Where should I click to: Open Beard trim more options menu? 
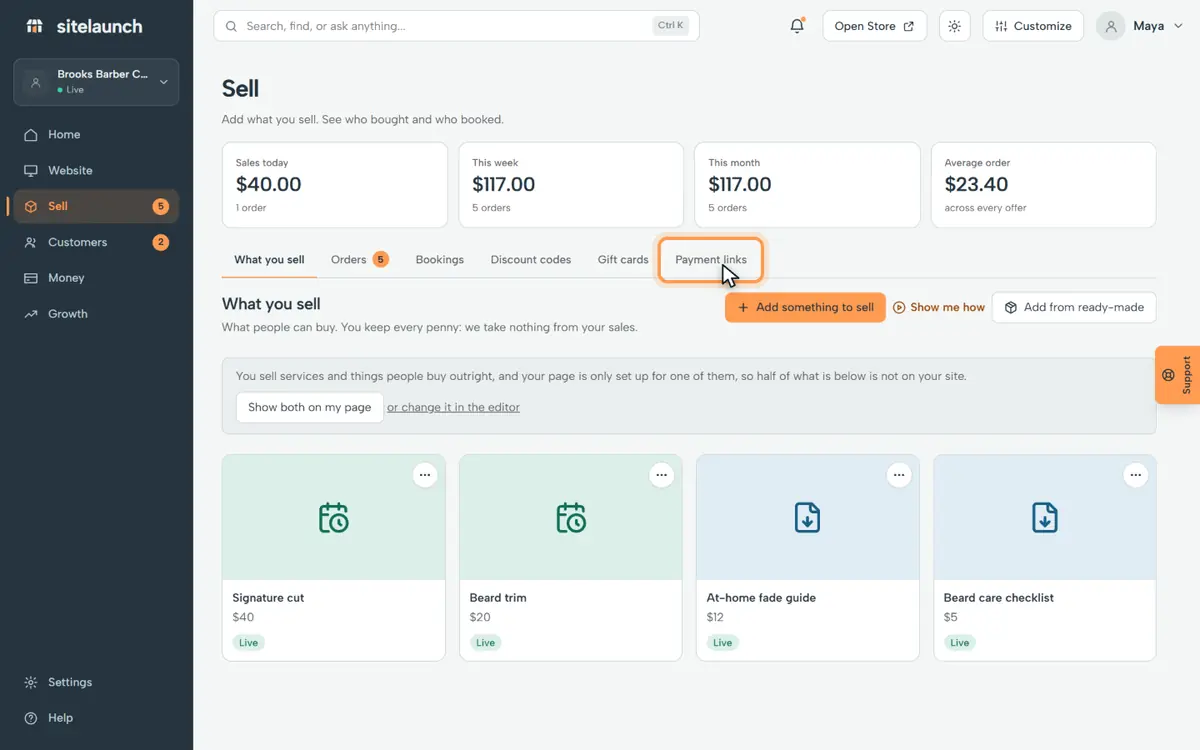click(662, 475)
